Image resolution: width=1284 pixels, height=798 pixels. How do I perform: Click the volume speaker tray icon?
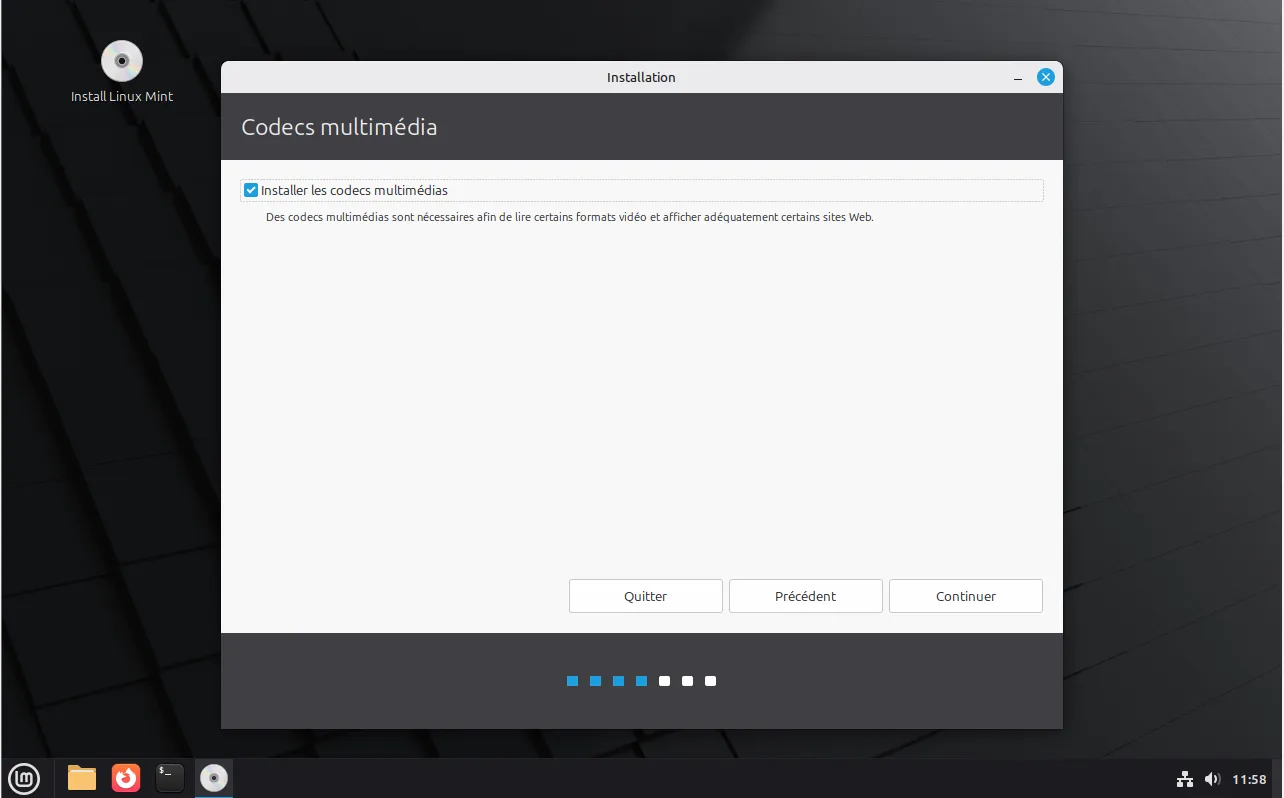(x=1212, y=779)
